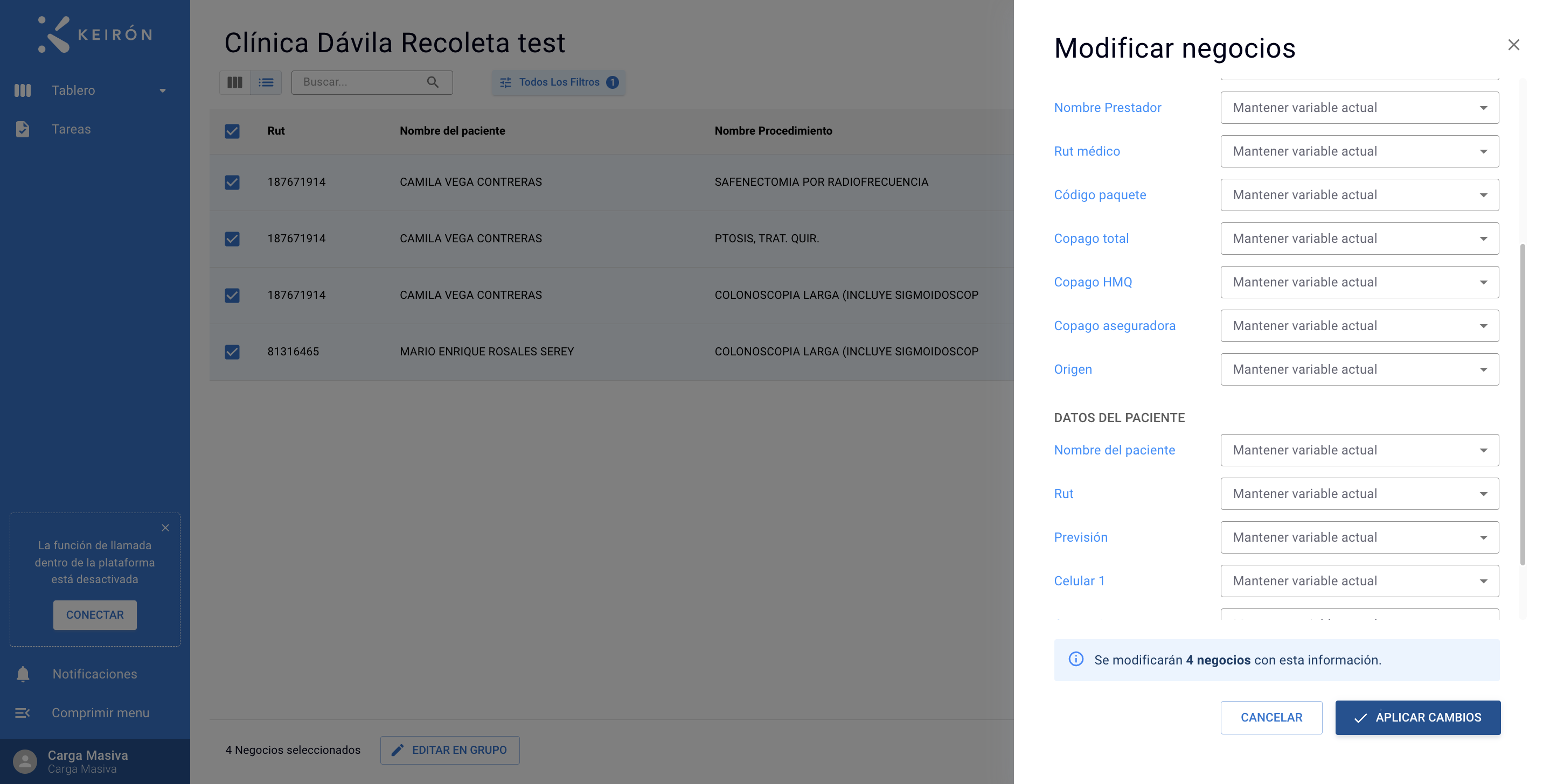
Task: Open the Previsión dropdown
Action: (1360, 537)
